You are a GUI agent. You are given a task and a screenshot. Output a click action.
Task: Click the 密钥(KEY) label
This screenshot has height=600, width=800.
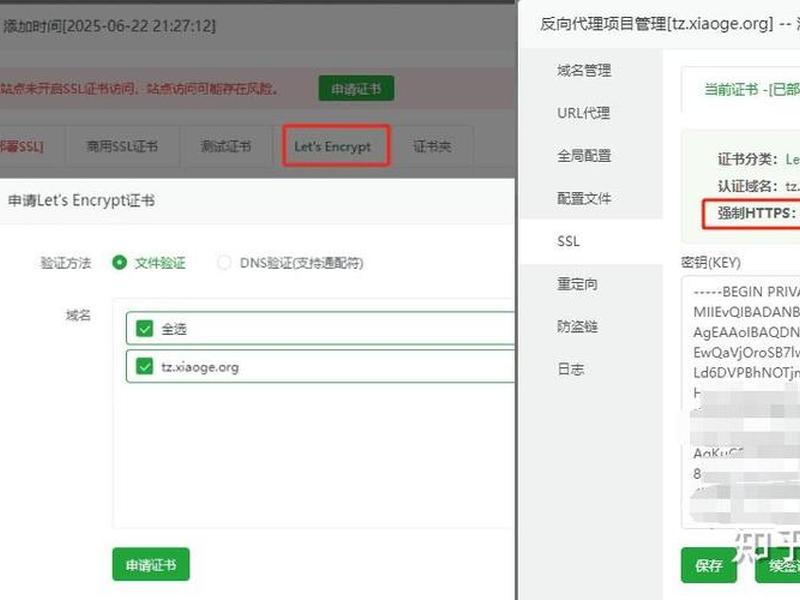(x=711, y=262)
